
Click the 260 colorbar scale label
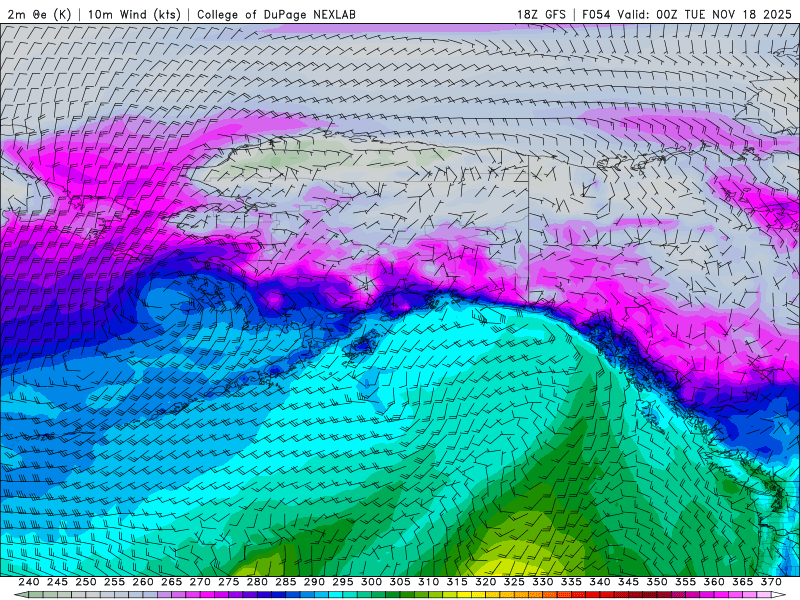tap(143, 582)
